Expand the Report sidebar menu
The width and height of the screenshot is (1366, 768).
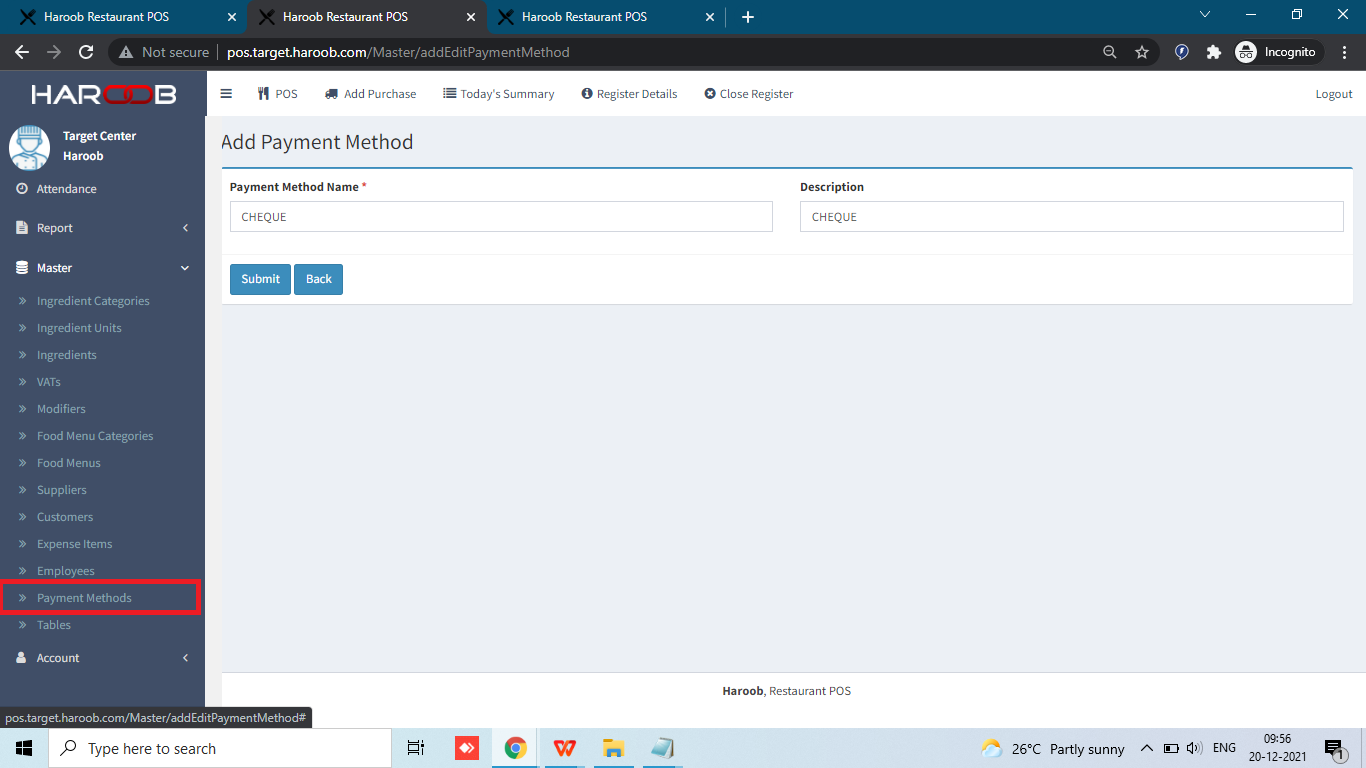102,228
